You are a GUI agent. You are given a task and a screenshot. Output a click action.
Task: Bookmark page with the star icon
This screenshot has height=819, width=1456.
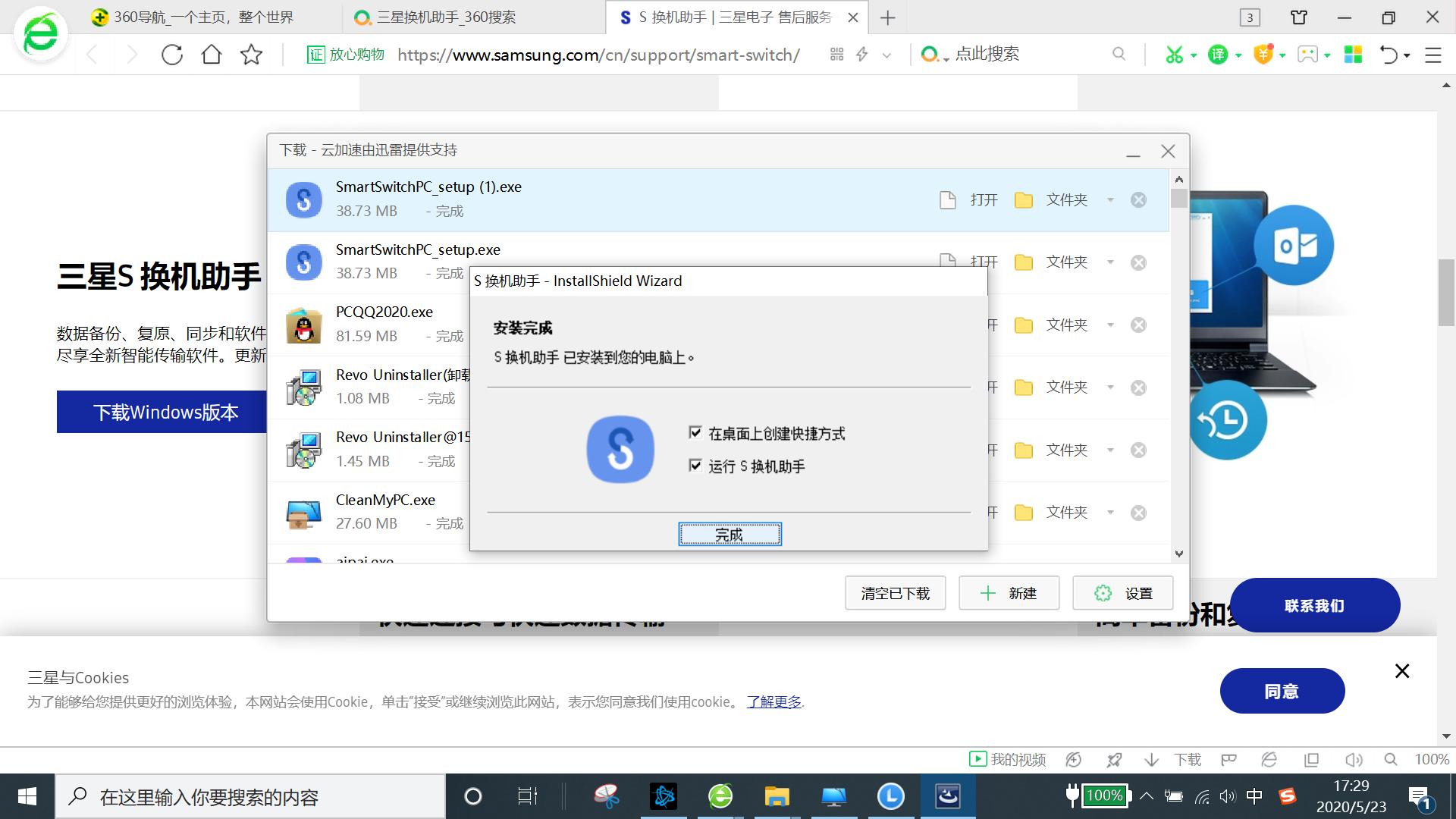(x=251, y=55)
